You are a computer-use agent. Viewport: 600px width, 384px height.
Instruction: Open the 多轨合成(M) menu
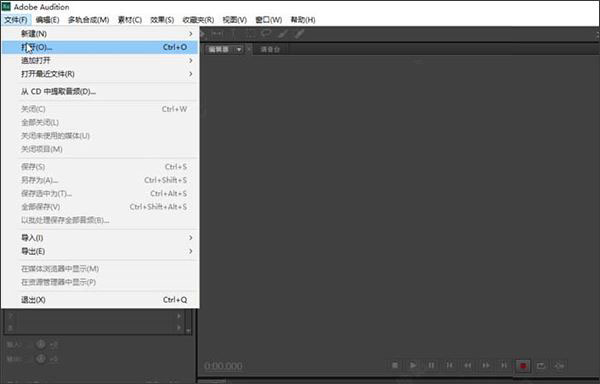[x=88, y=20]
